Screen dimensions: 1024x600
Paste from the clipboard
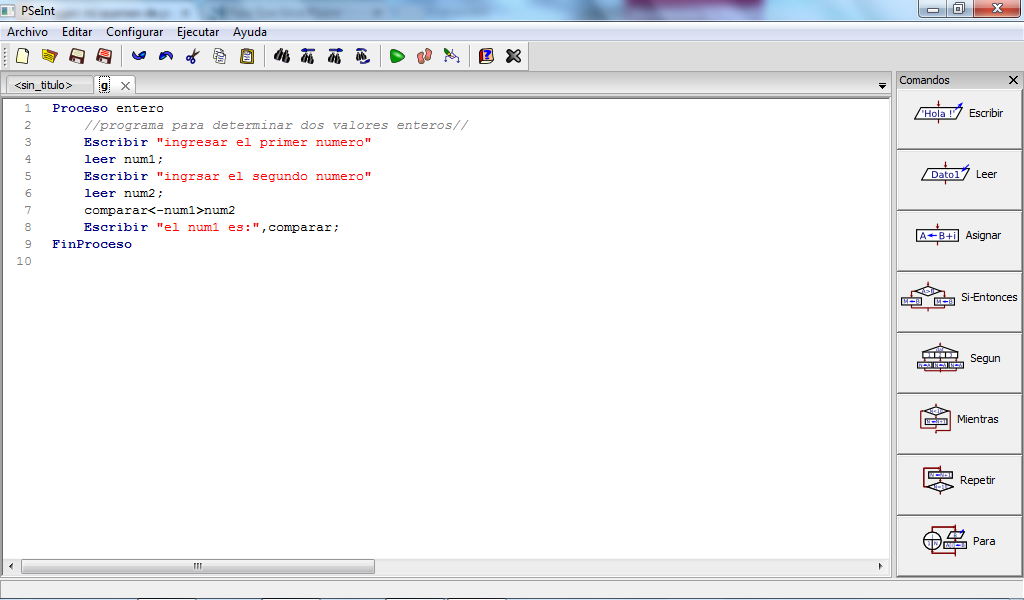[x=245, y=56]
